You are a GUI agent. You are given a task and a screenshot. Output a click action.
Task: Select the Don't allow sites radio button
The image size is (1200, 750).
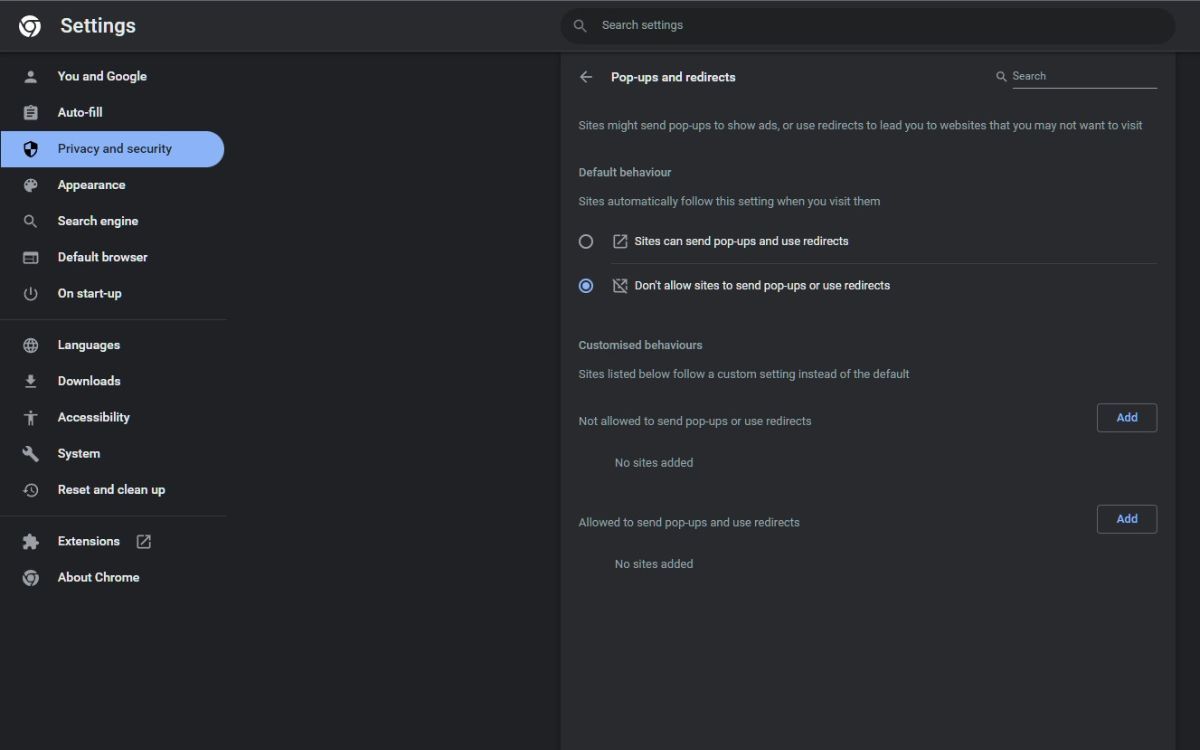tap(585, 285)
